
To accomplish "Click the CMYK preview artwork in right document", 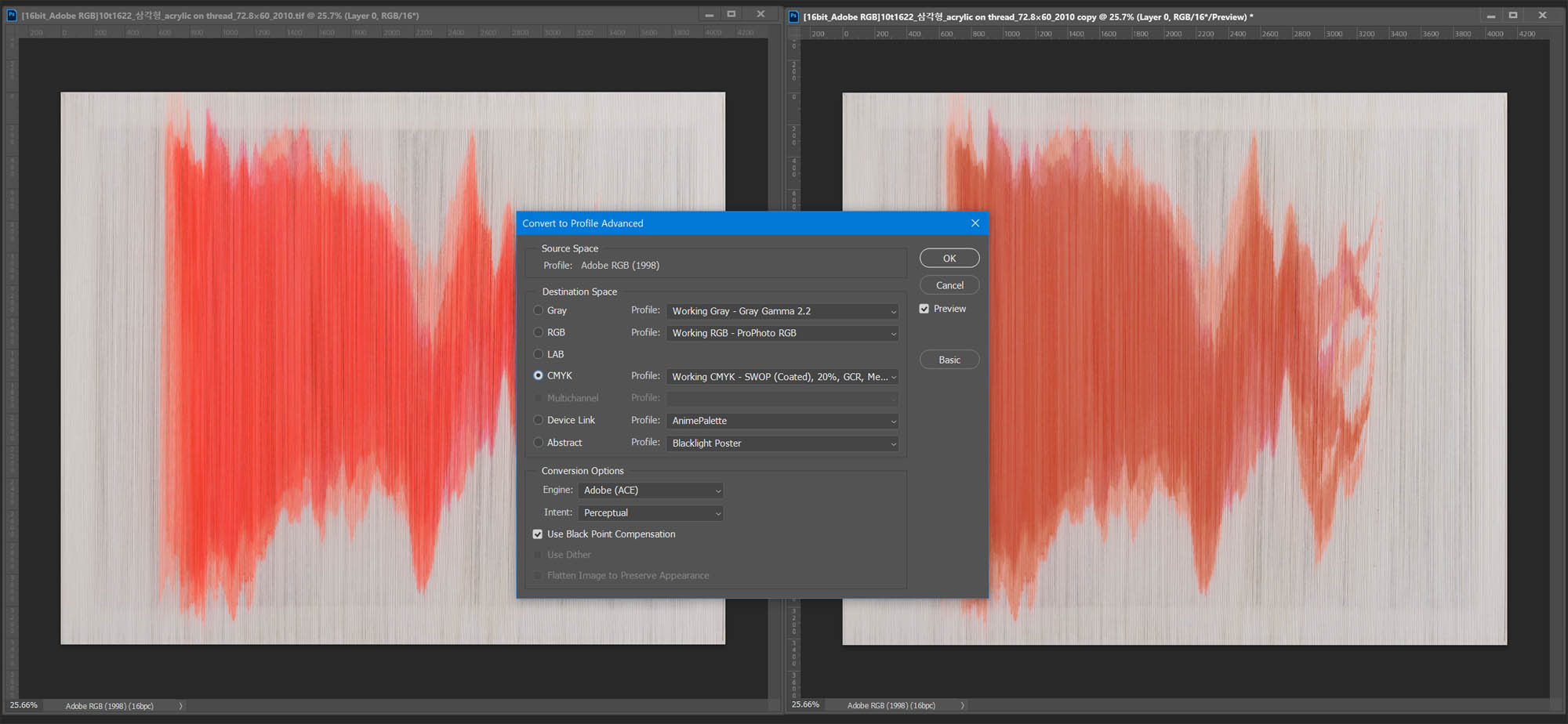I will (1174, 369).
